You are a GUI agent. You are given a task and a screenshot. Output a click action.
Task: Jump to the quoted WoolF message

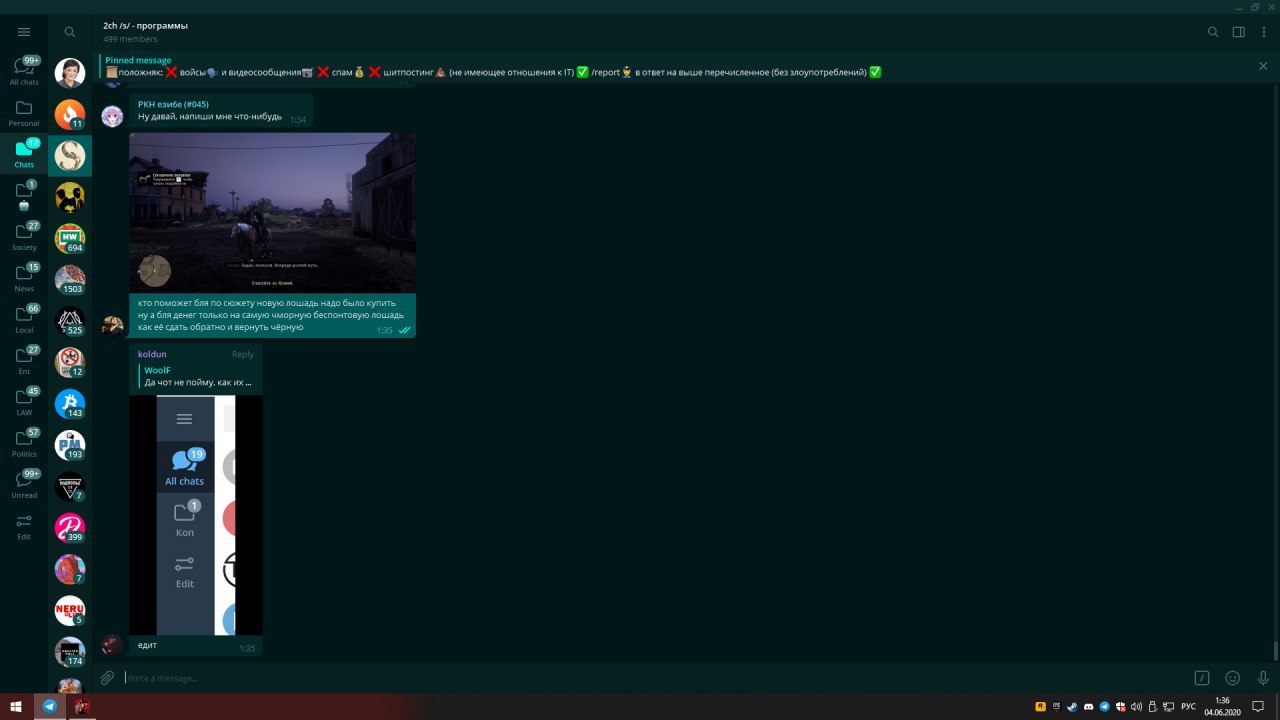point(198,376)
